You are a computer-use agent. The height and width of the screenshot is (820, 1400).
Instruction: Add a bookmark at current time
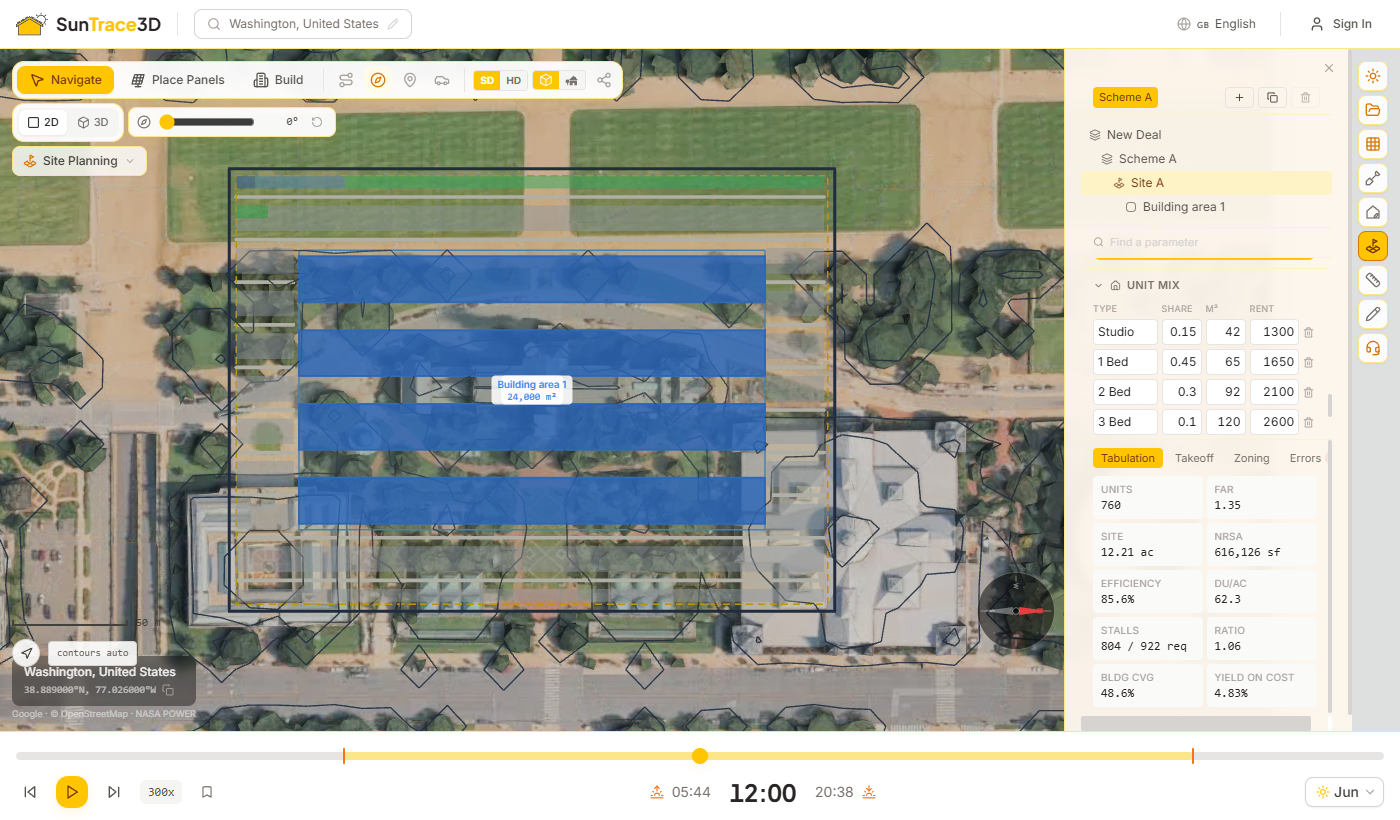click(x=207, y=792)
